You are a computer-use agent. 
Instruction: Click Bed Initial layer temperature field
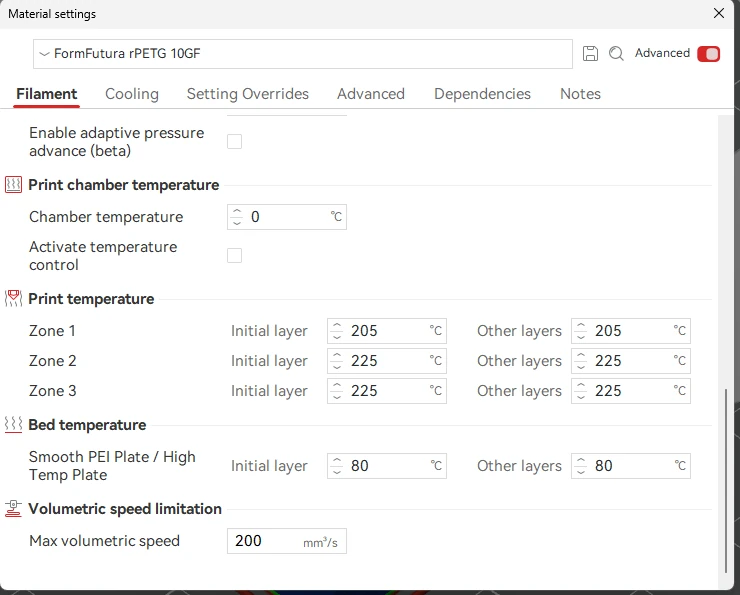[x=387, y=466]
